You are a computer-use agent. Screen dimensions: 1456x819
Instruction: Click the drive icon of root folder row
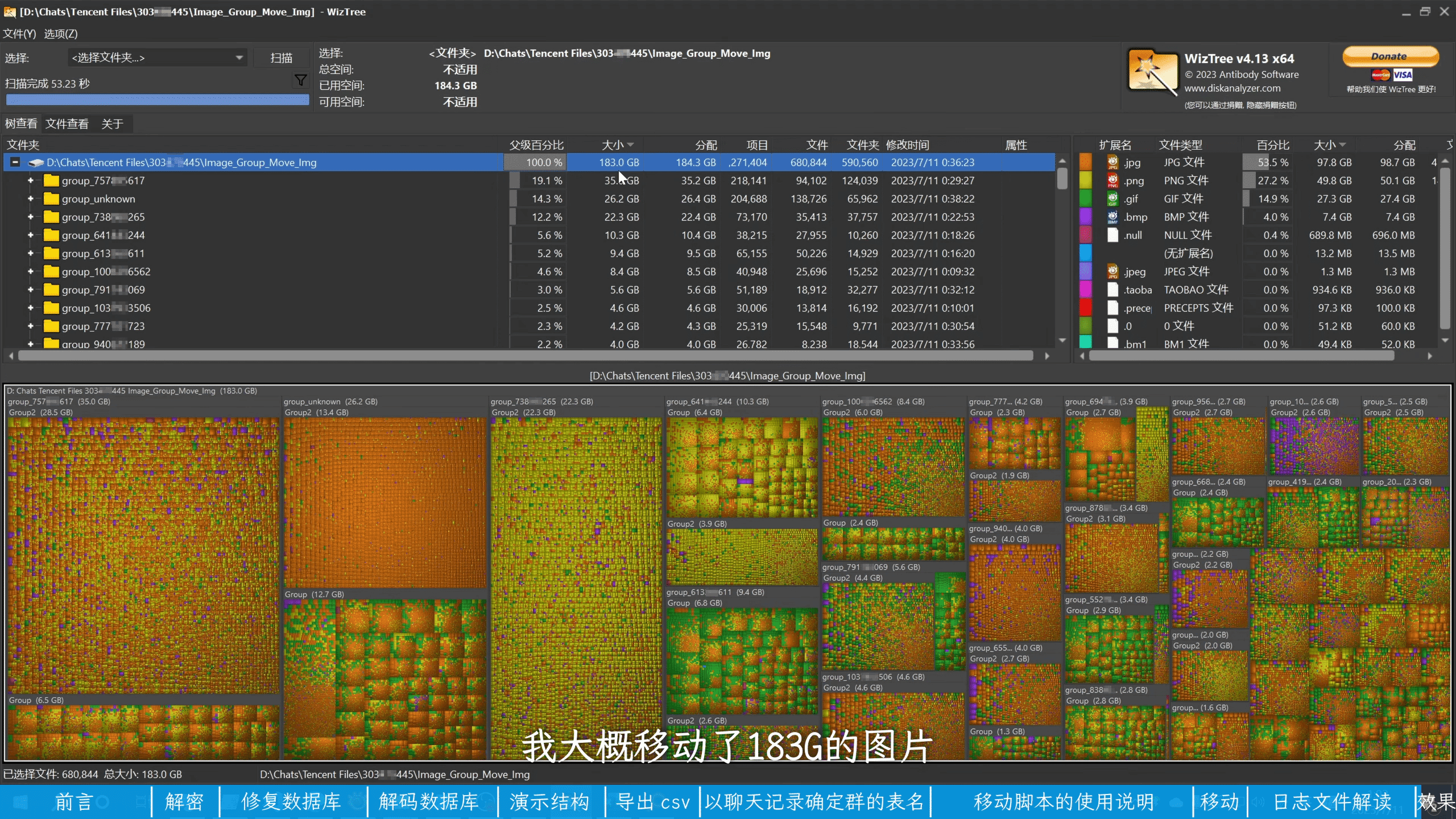coord(36,163)
